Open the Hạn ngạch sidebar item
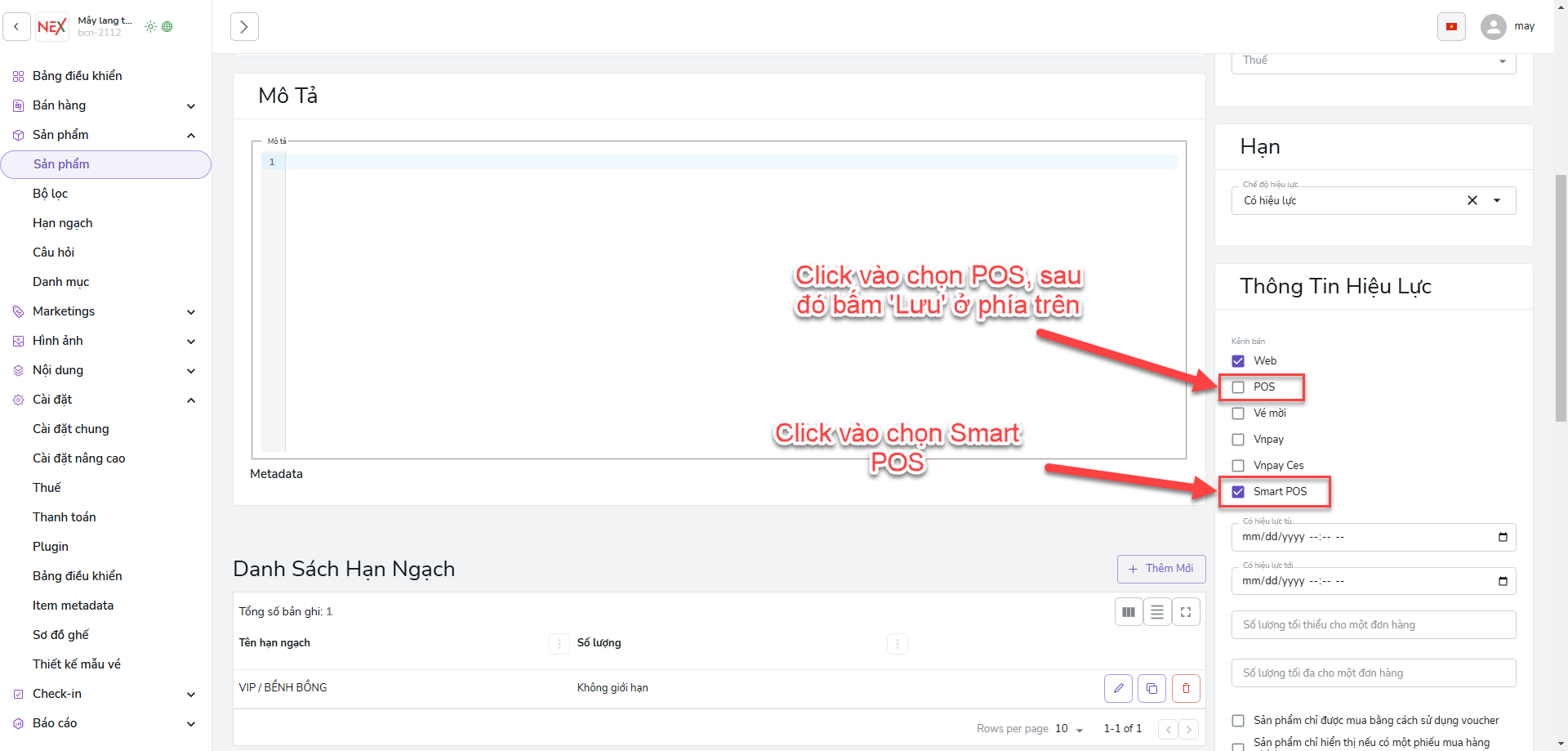The width and height of the screenshot is (1568, 751). click(x=63, y=223)
